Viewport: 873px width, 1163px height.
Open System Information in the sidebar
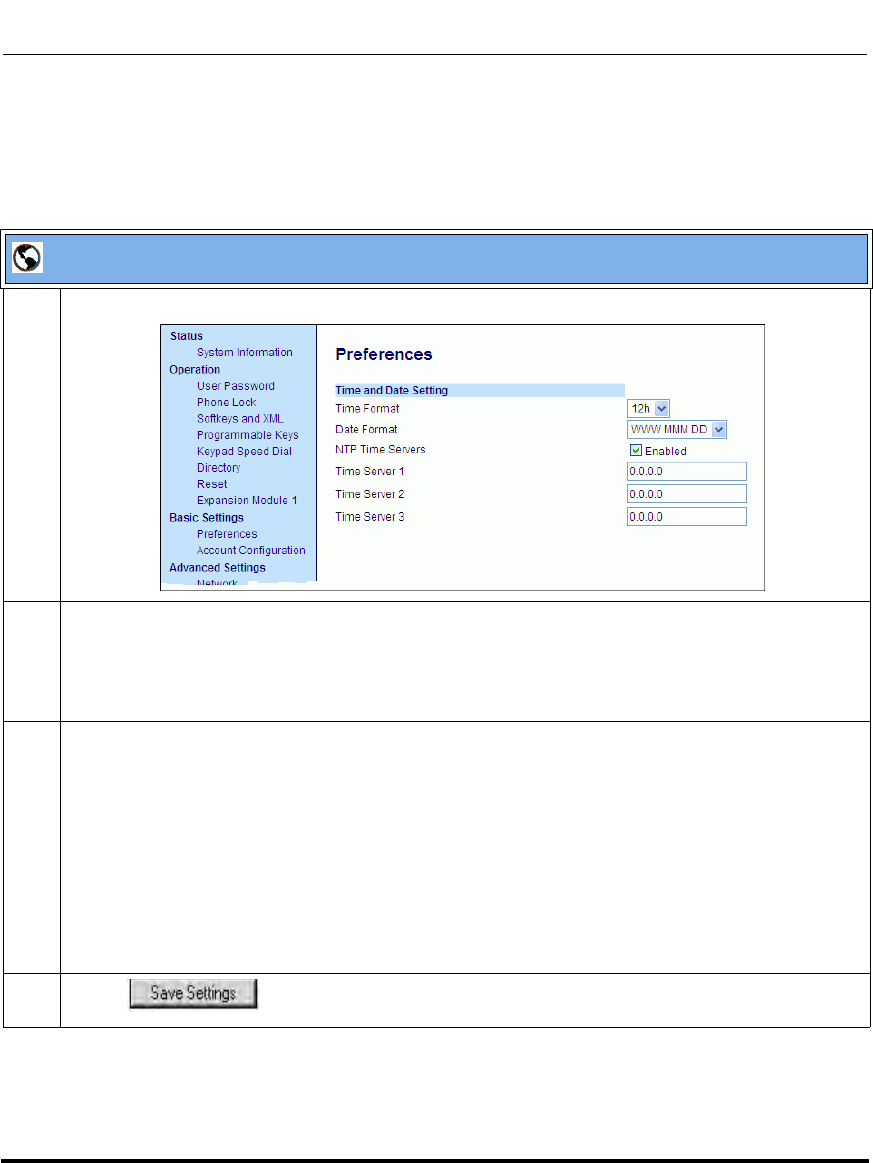(x=245, y=352)
